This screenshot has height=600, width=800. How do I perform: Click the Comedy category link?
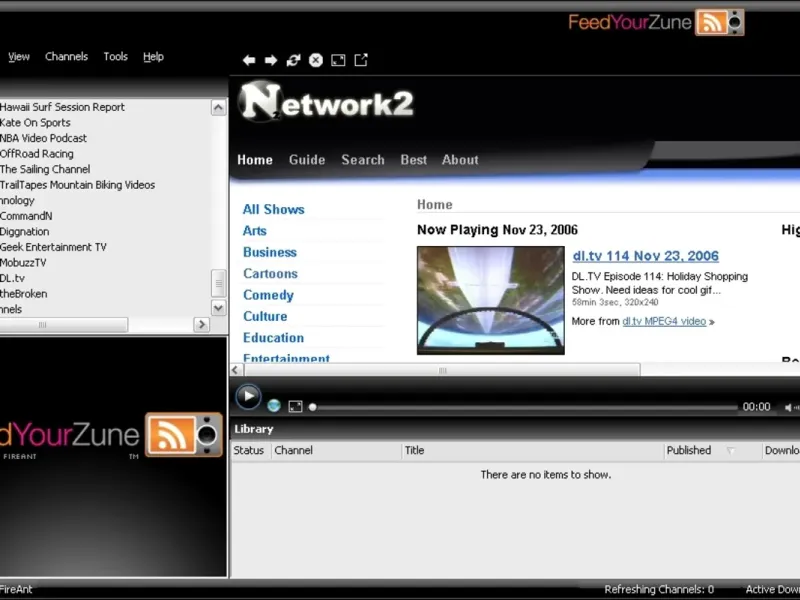tap(268, 295)
